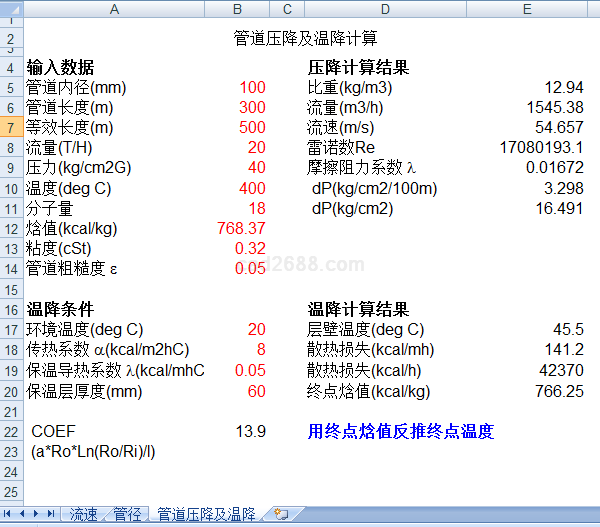Screen dimensions: 600x527
Task: Switch to the 流速 sheet tab
Action: (x=83, y=514)
